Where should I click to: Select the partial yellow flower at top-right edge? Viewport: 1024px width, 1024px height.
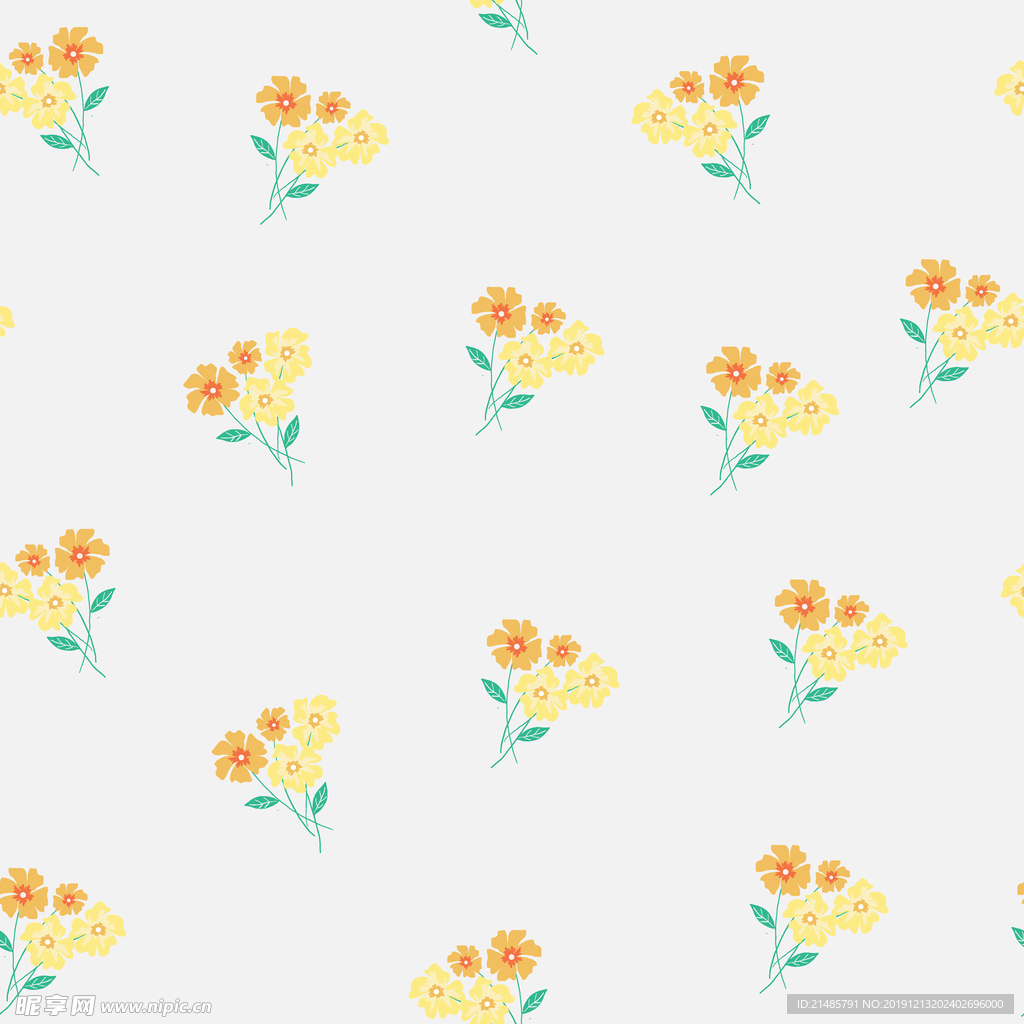pyautogui.click(x=1011, y=88)
